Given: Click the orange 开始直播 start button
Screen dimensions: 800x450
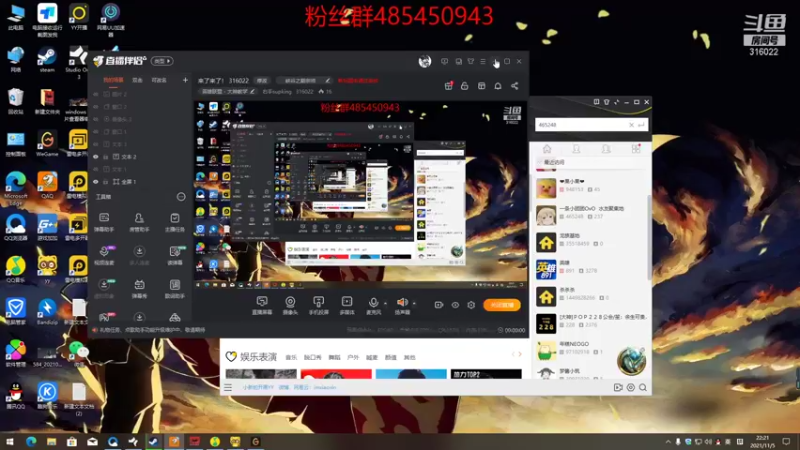Looking at the screenshot, I should point(502,305).
